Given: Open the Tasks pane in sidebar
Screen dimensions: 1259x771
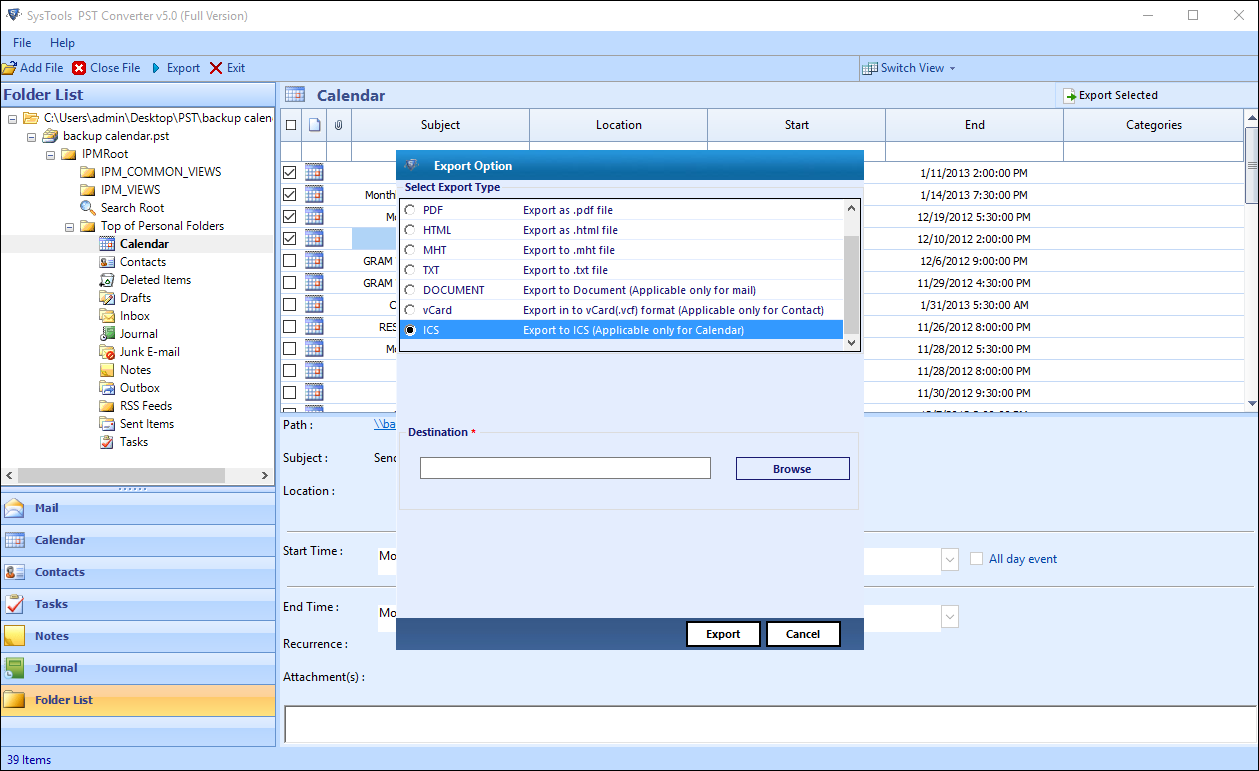Looking at the screenshot, I should [51, 604].
